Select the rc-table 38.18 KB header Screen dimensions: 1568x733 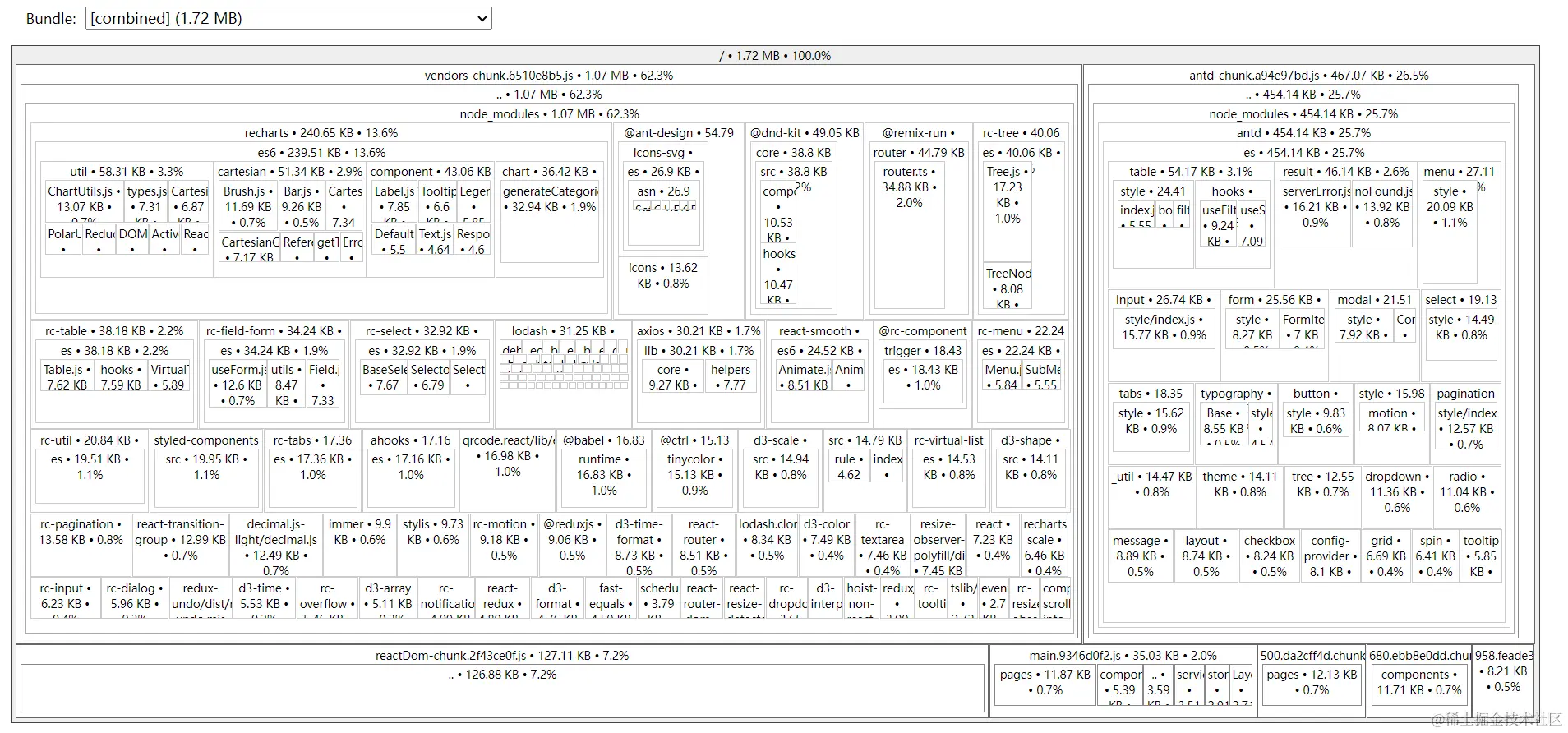coord(114,330)
